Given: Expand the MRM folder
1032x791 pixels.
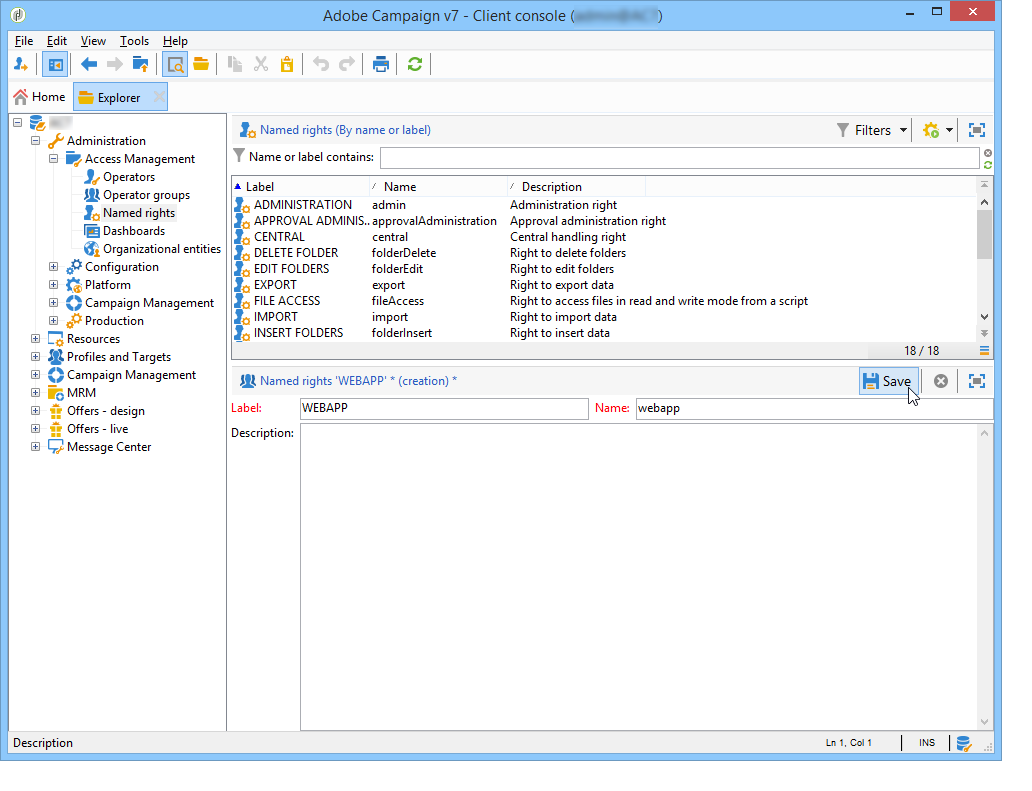Looking at the screenshot, I should tap(36, 393).
